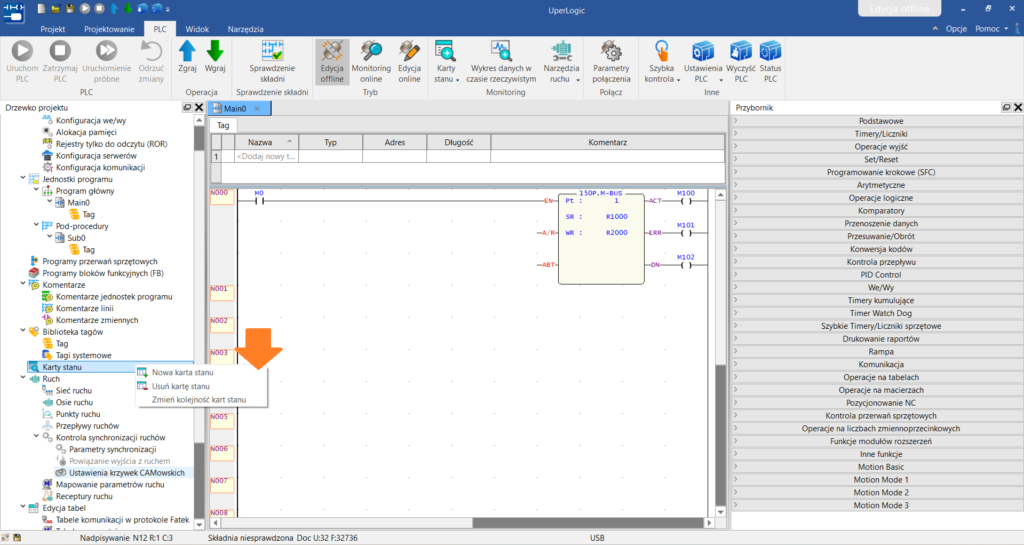Open the Widok ribbon tab
The image size is (1024, 545).
click(x=197, y=29)
